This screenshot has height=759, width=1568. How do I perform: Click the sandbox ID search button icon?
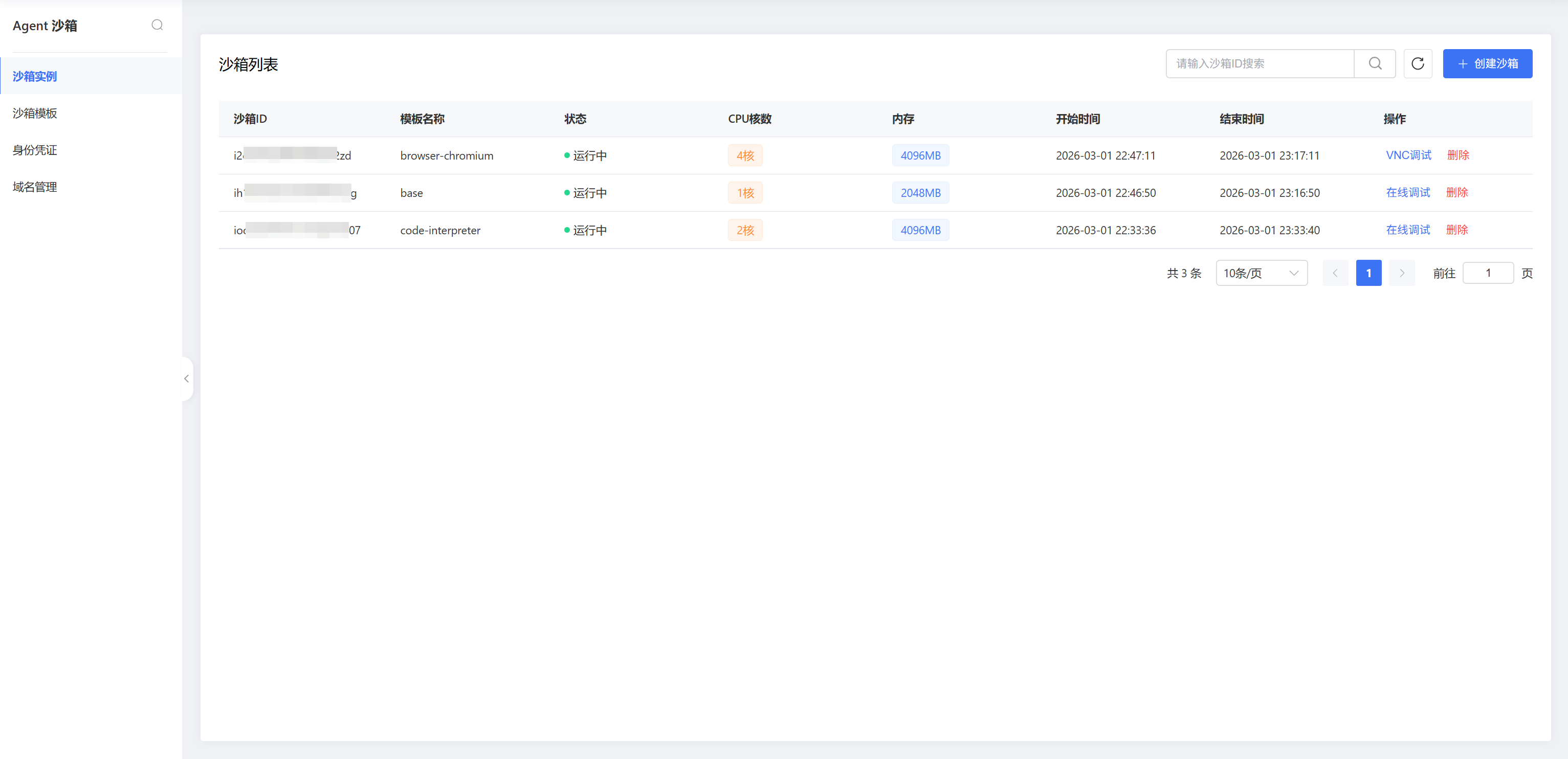tap(1375, 63)
